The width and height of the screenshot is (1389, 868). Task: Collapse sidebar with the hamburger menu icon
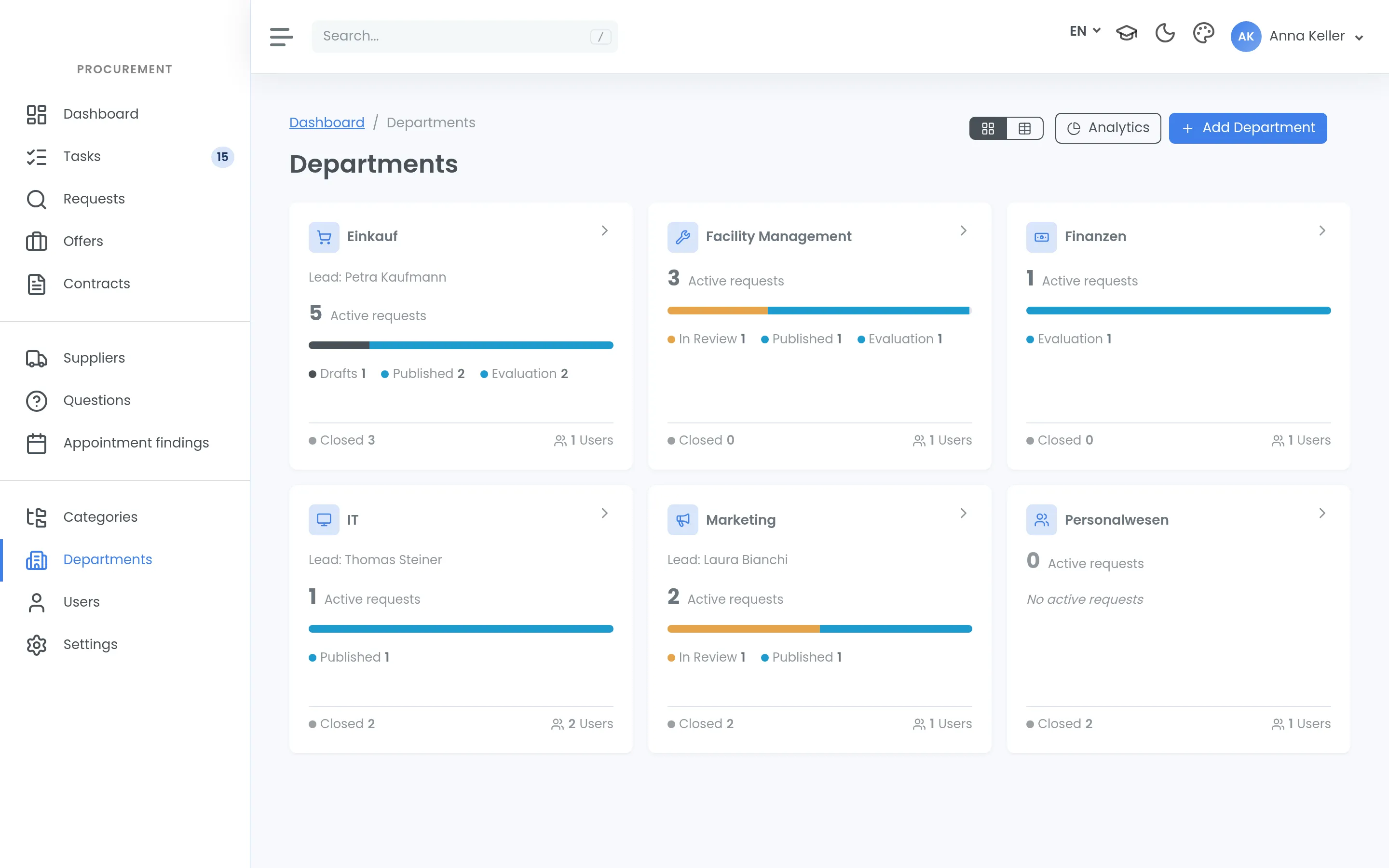tap(281, 37)
